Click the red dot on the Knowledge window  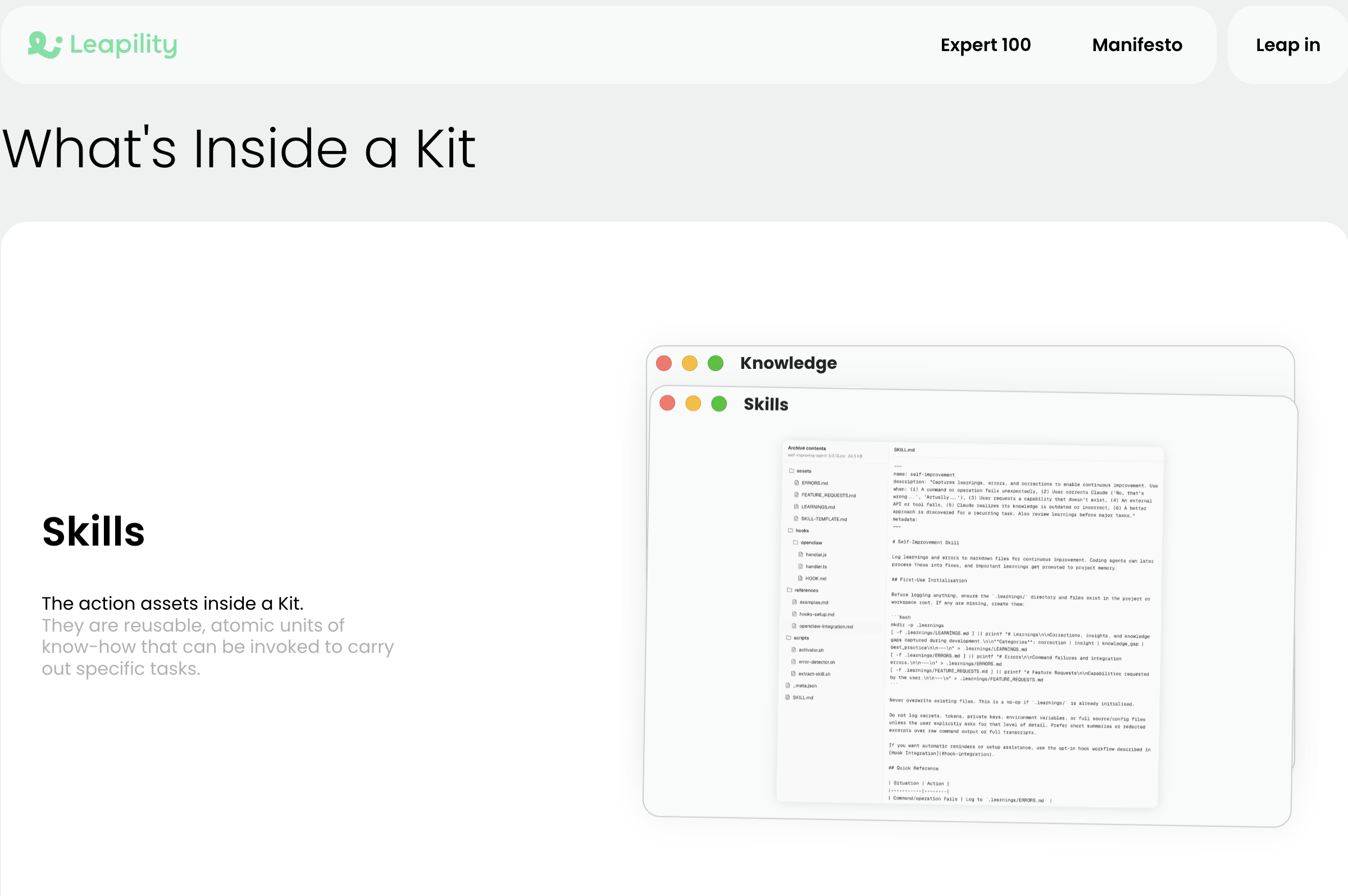pyautogui.click(x=664, y=363)
